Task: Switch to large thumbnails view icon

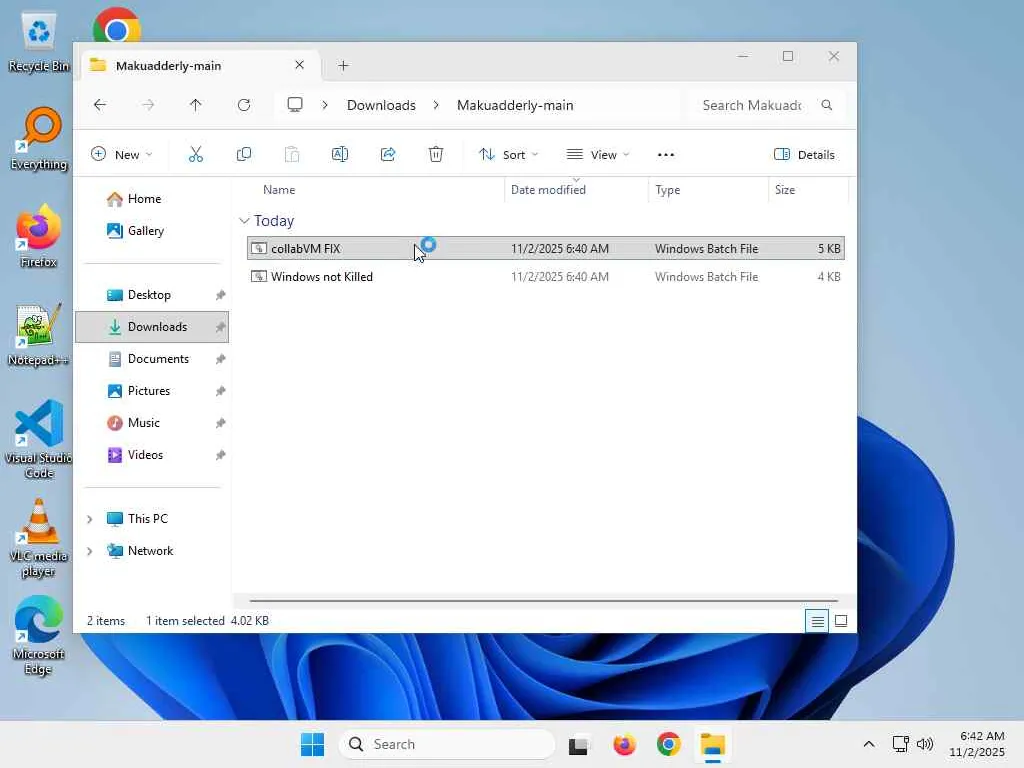Action: (x=841, y=621)
